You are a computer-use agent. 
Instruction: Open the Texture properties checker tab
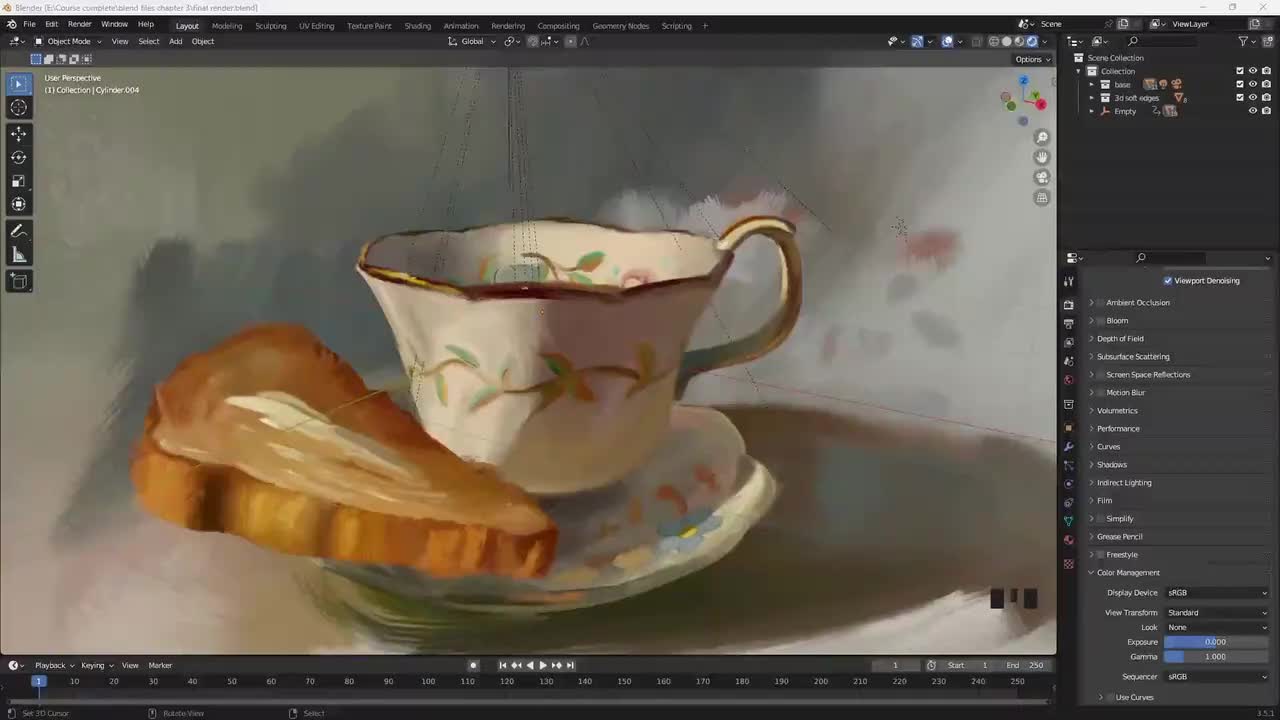click(x=1068, y=563)
